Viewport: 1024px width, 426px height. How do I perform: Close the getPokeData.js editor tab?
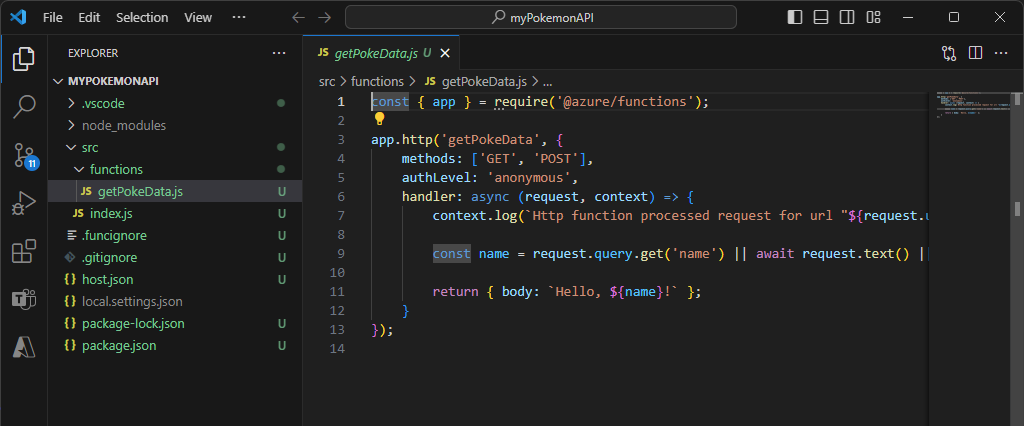click(x=445, y=53)
